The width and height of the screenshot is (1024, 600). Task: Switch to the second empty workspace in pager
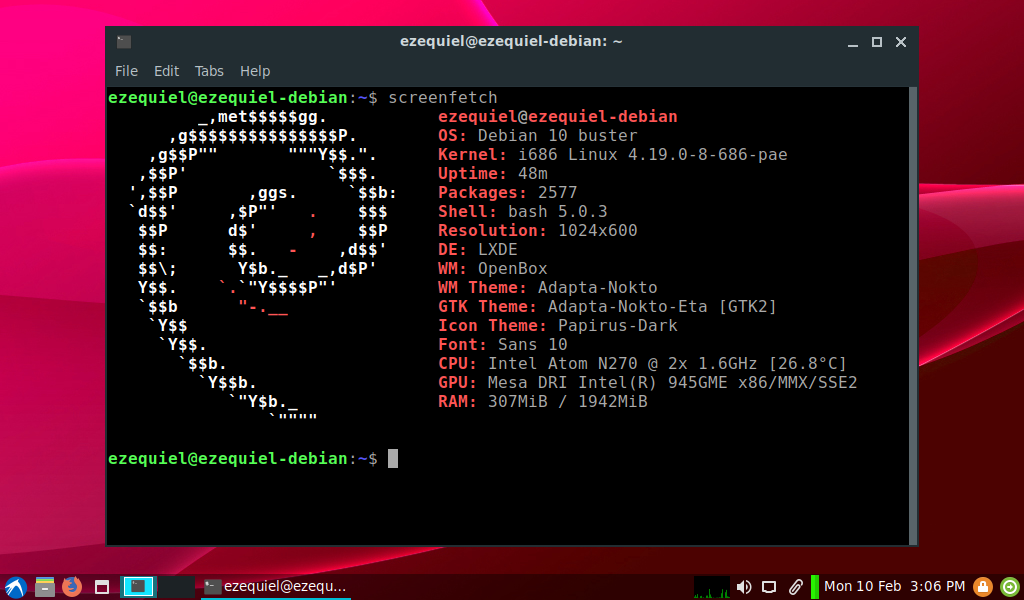pyautogui.click(x=176, y=586)
